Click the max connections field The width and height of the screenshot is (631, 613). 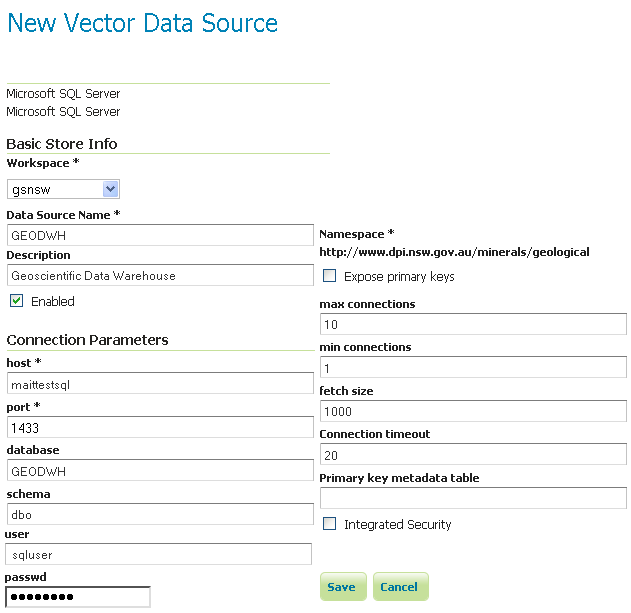(x=472, y=325)
